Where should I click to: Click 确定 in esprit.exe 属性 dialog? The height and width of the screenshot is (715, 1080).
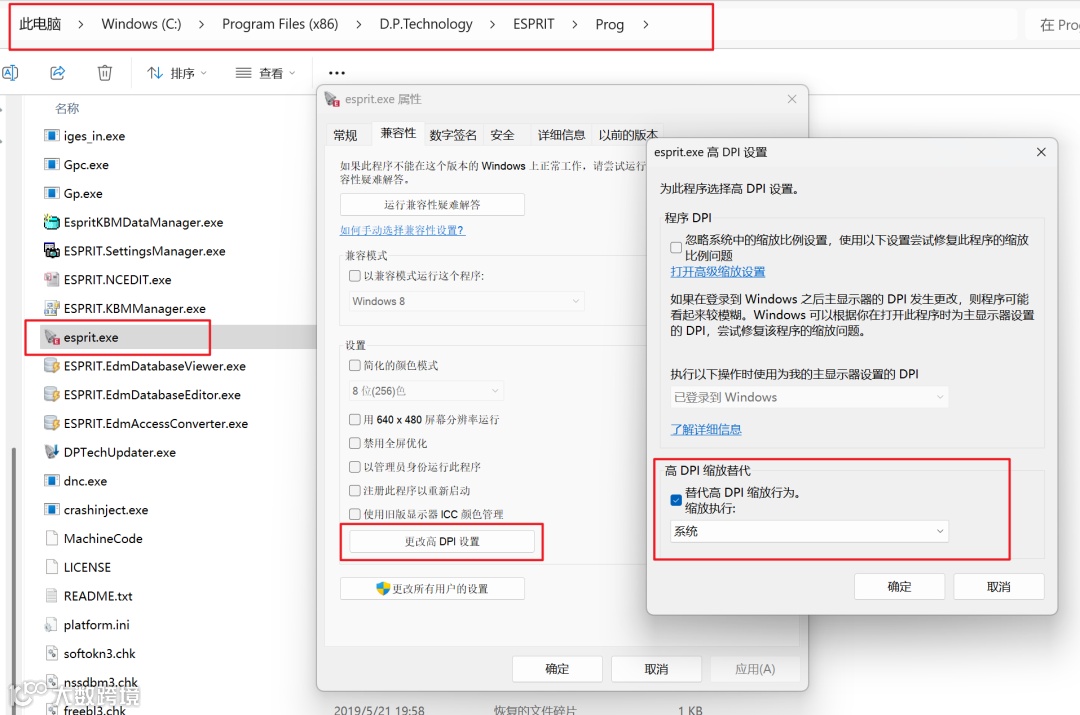(x=557, y=669)
